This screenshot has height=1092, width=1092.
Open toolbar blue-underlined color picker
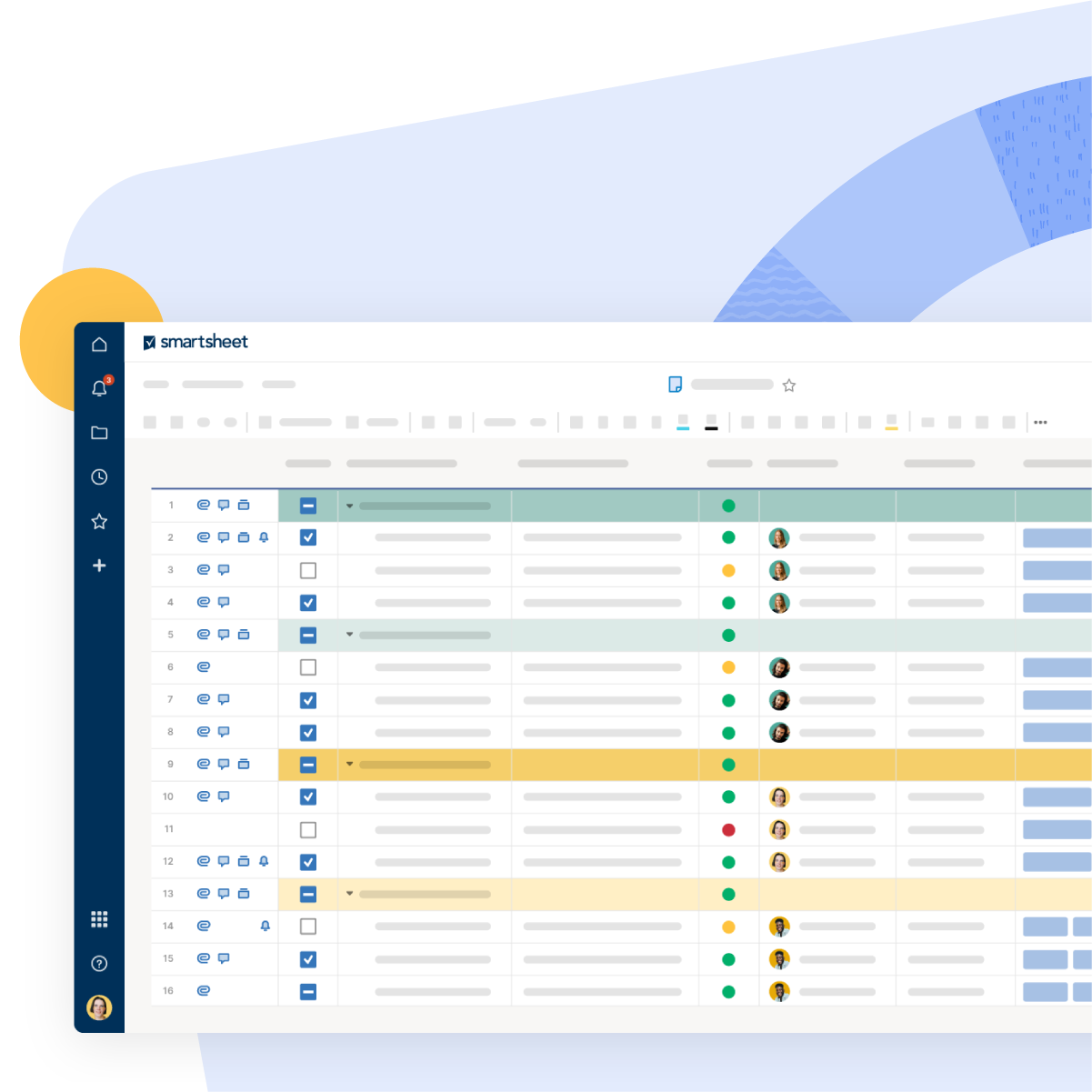683,423
